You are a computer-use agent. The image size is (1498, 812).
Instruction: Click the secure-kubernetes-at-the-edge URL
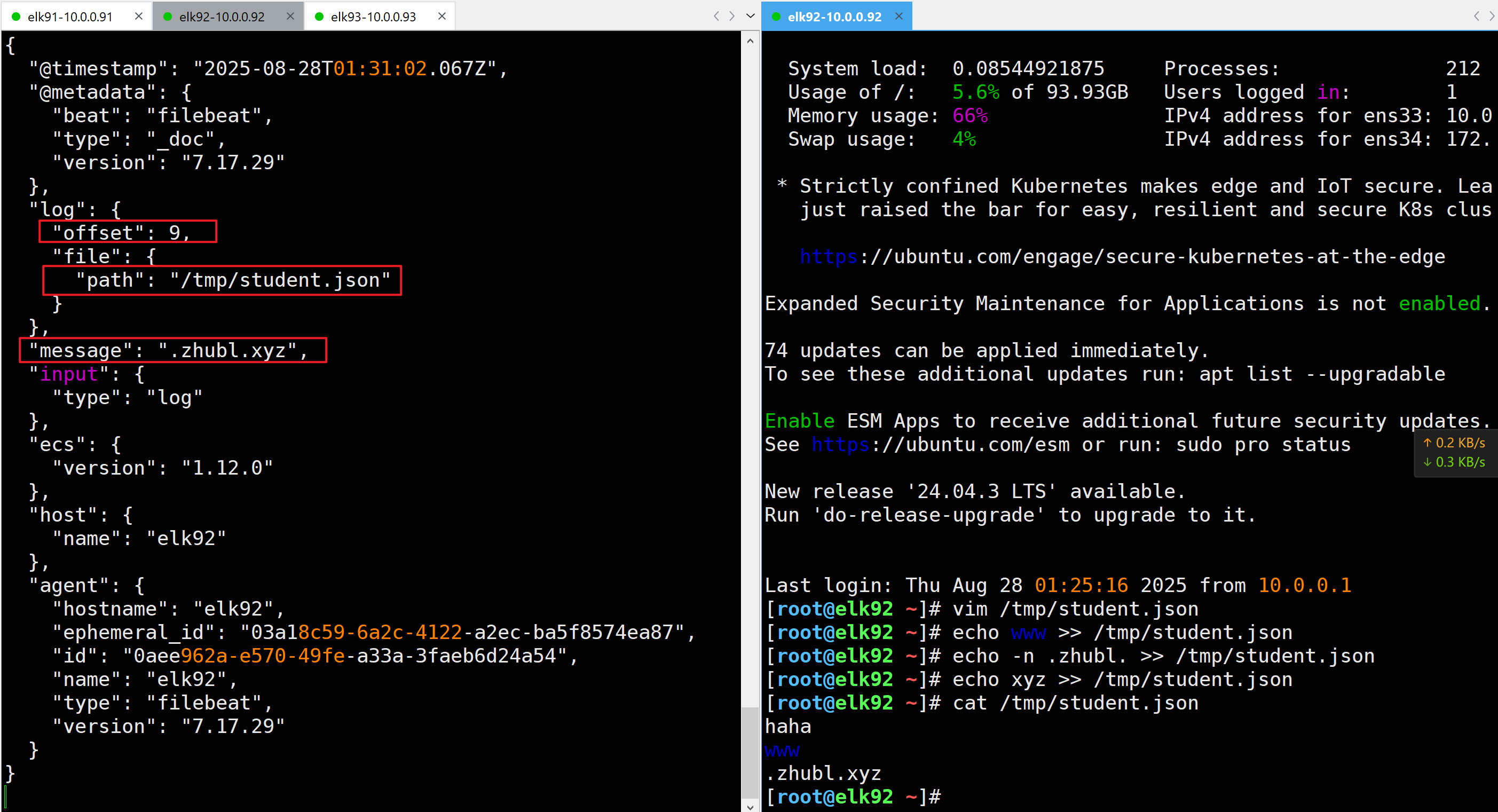click(x=1122, y=256)
